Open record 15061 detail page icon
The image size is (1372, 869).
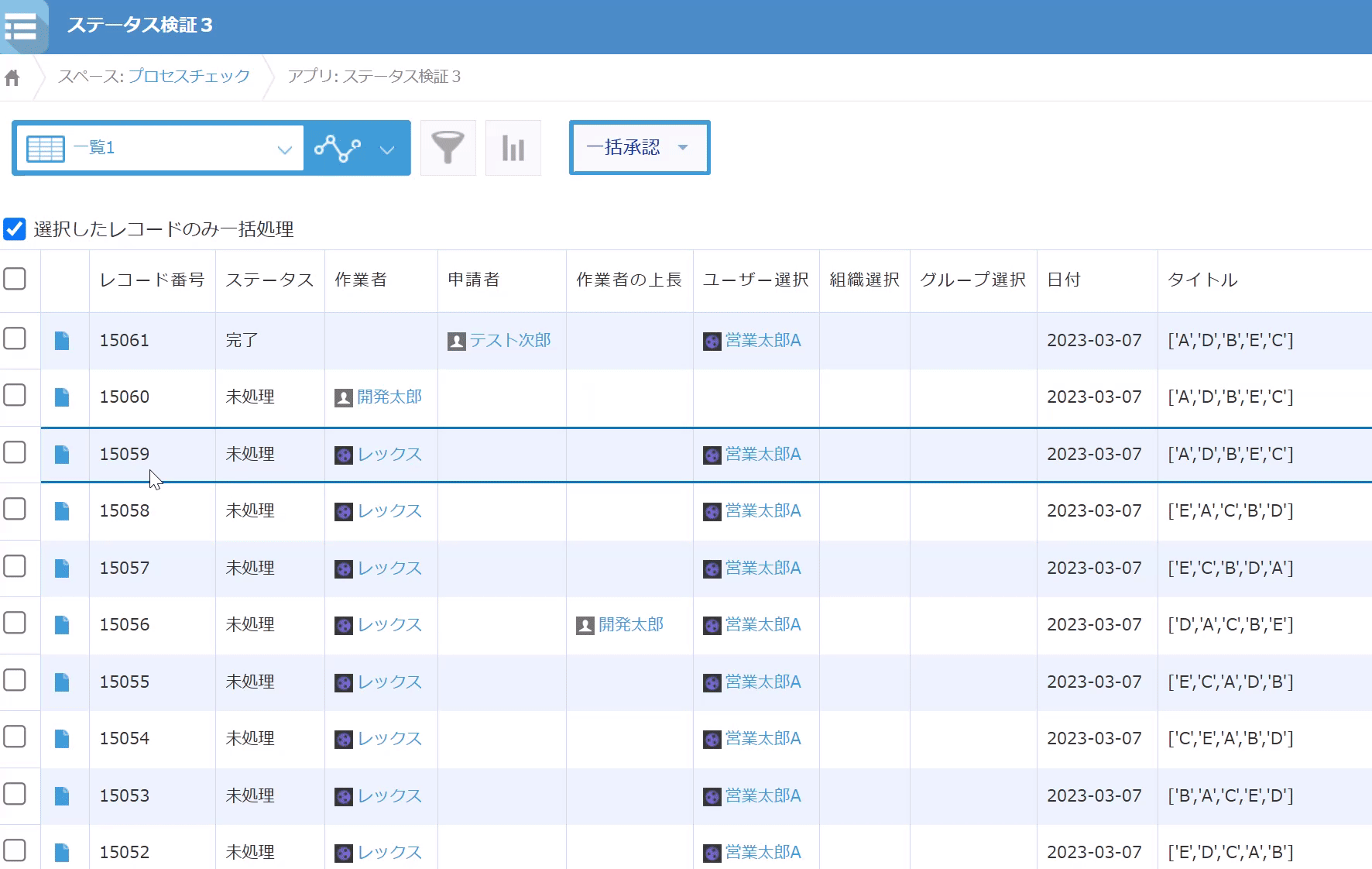pyautogui.click(x=62, y=341)
